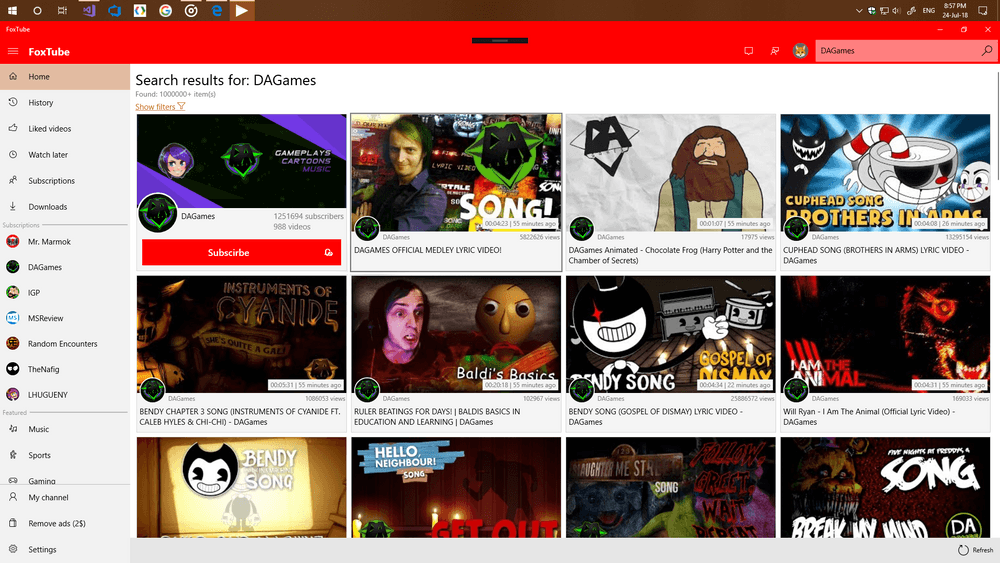Open the Music featured category

(65, 429)
